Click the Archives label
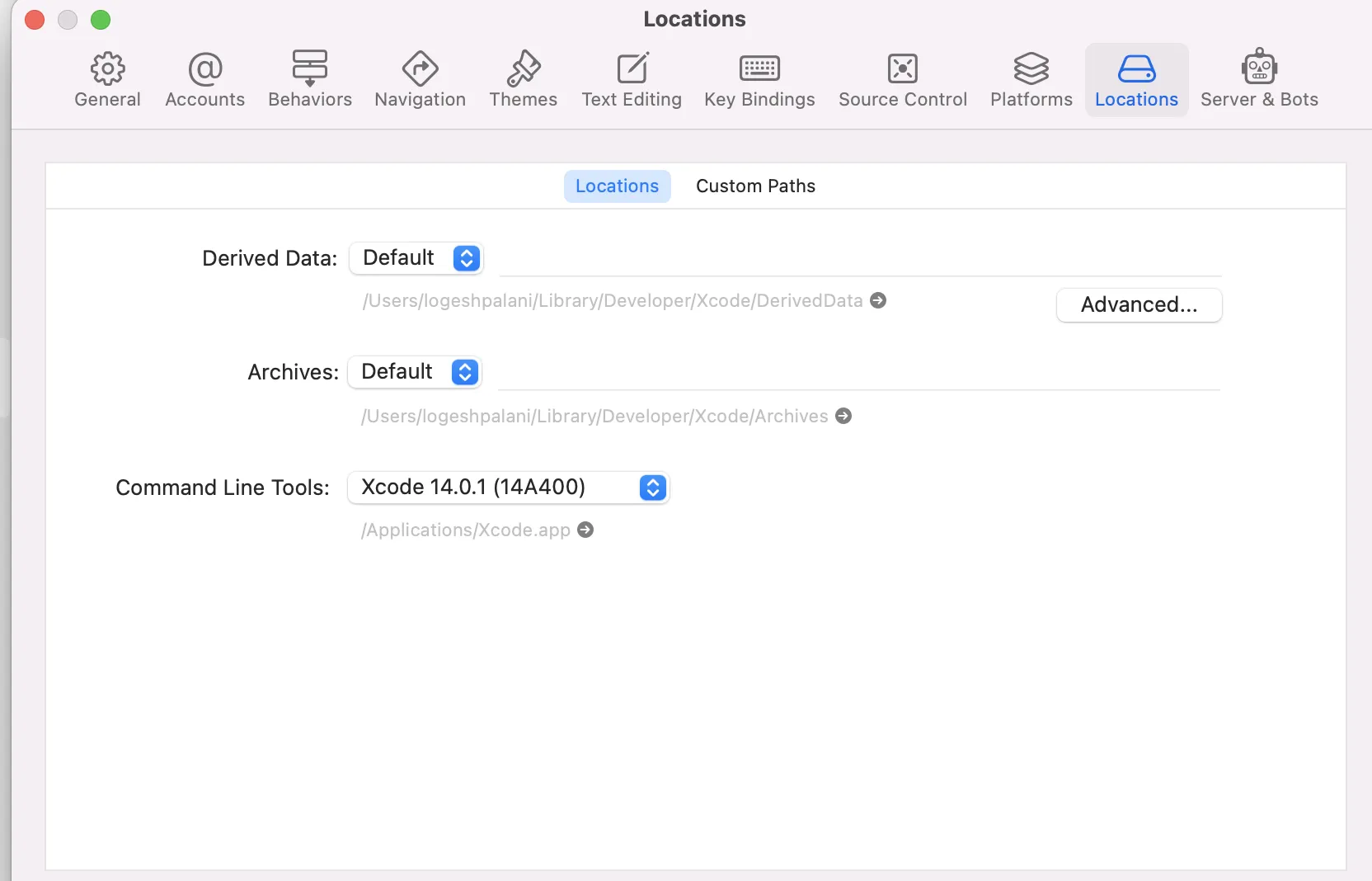 tap(294, 372)
